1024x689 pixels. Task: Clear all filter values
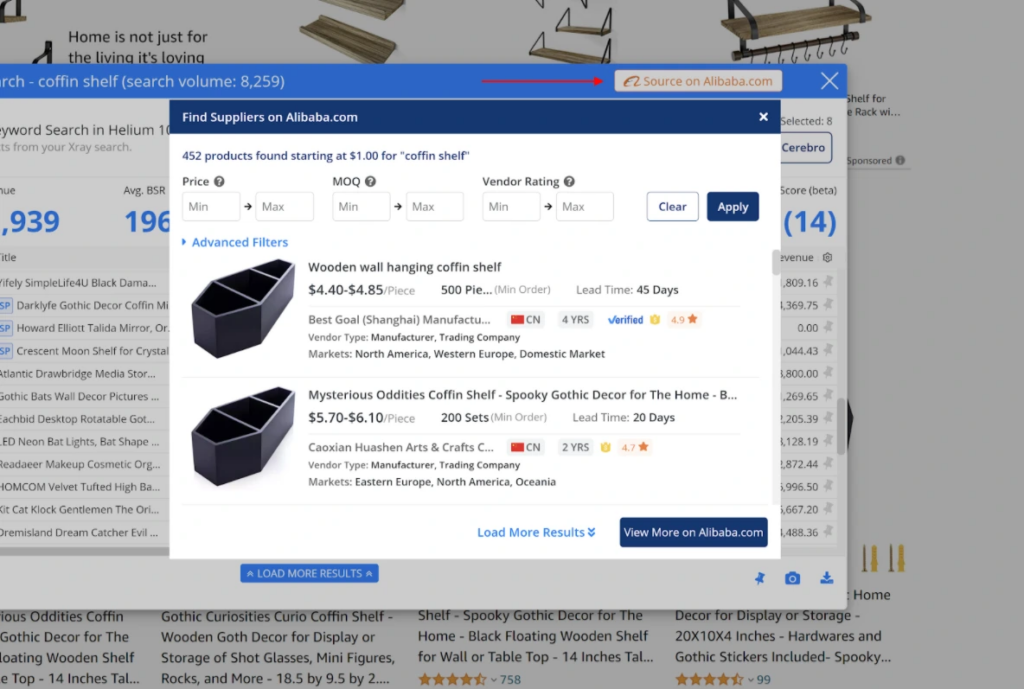(672, 206)
